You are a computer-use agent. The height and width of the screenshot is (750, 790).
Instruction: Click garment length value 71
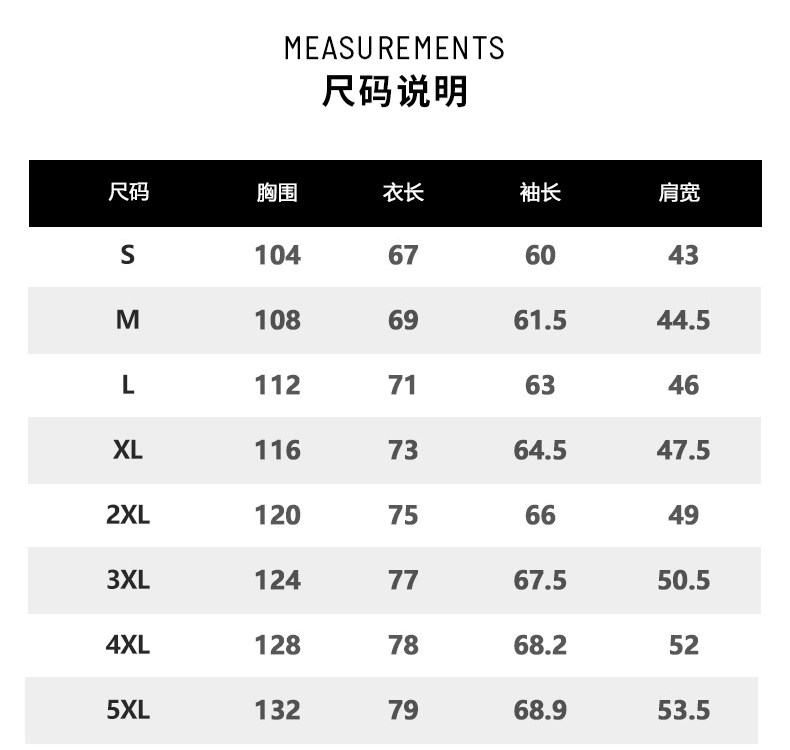point(402,385)
